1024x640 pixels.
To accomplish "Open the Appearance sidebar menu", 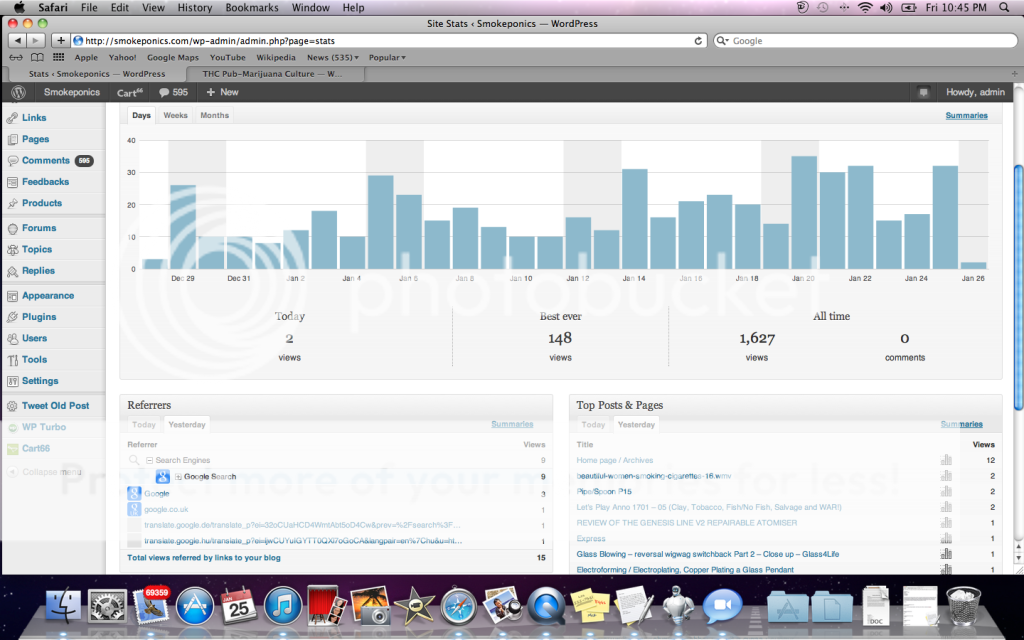I will point(48,295).
